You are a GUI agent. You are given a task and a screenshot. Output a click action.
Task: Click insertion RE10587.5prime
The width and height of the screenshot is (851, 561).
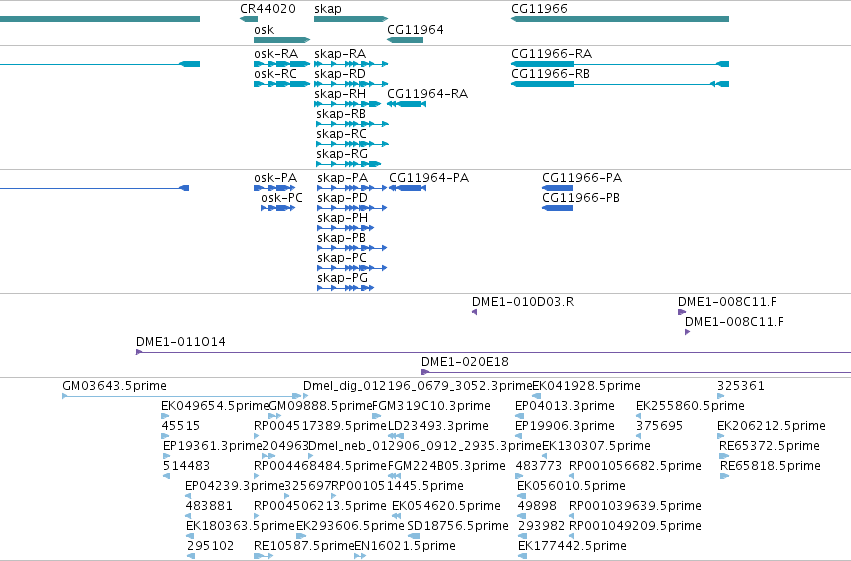click(x=263, y=556)
